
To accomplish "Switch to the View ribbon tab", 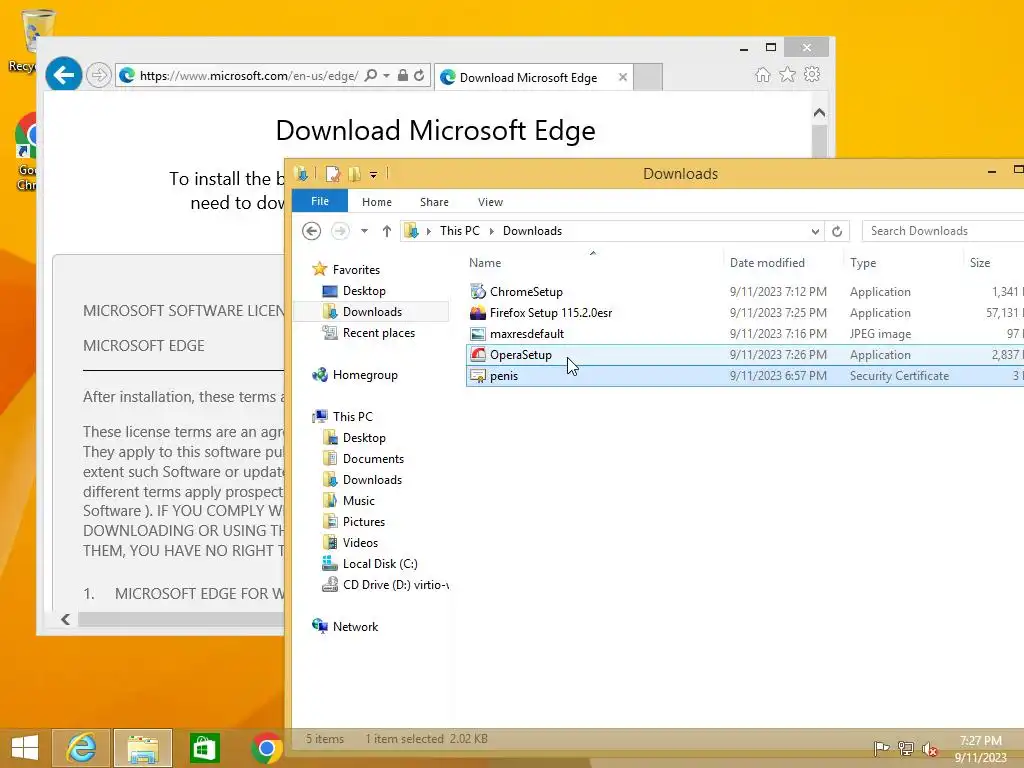I will (x=490, y=202).
